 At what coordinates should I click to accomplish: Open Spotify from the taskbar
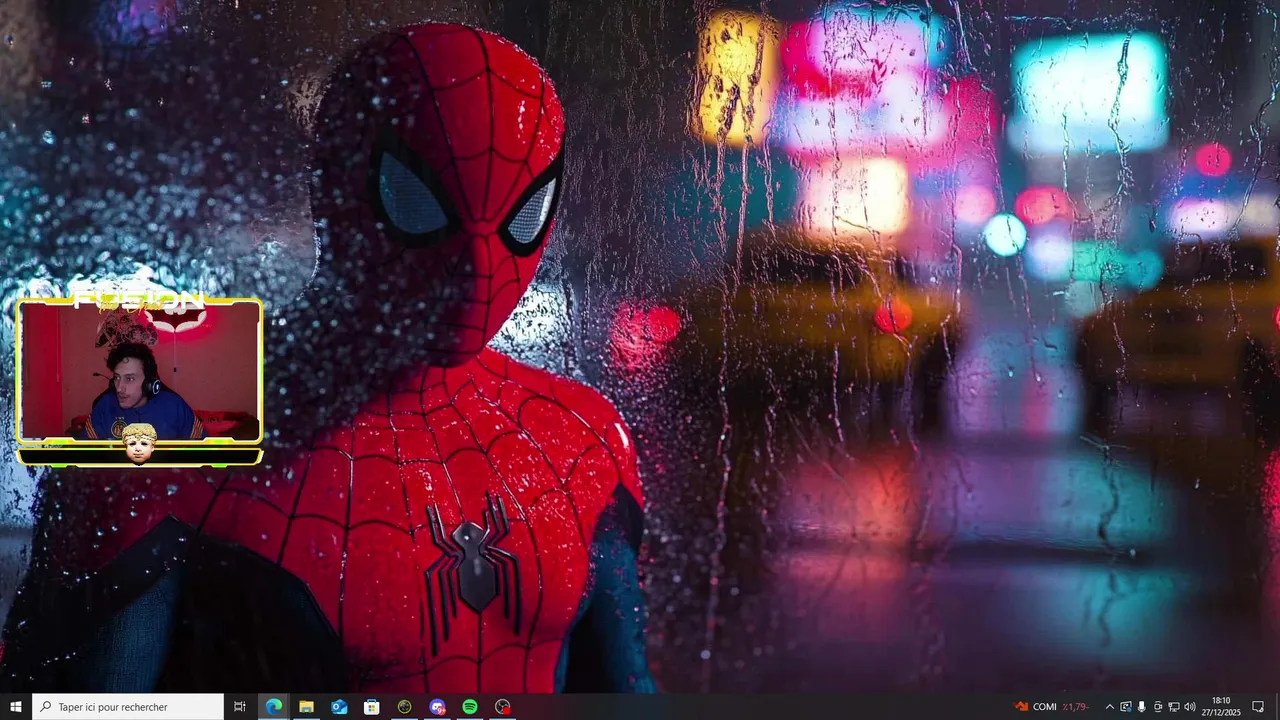(x=470, y=706)
